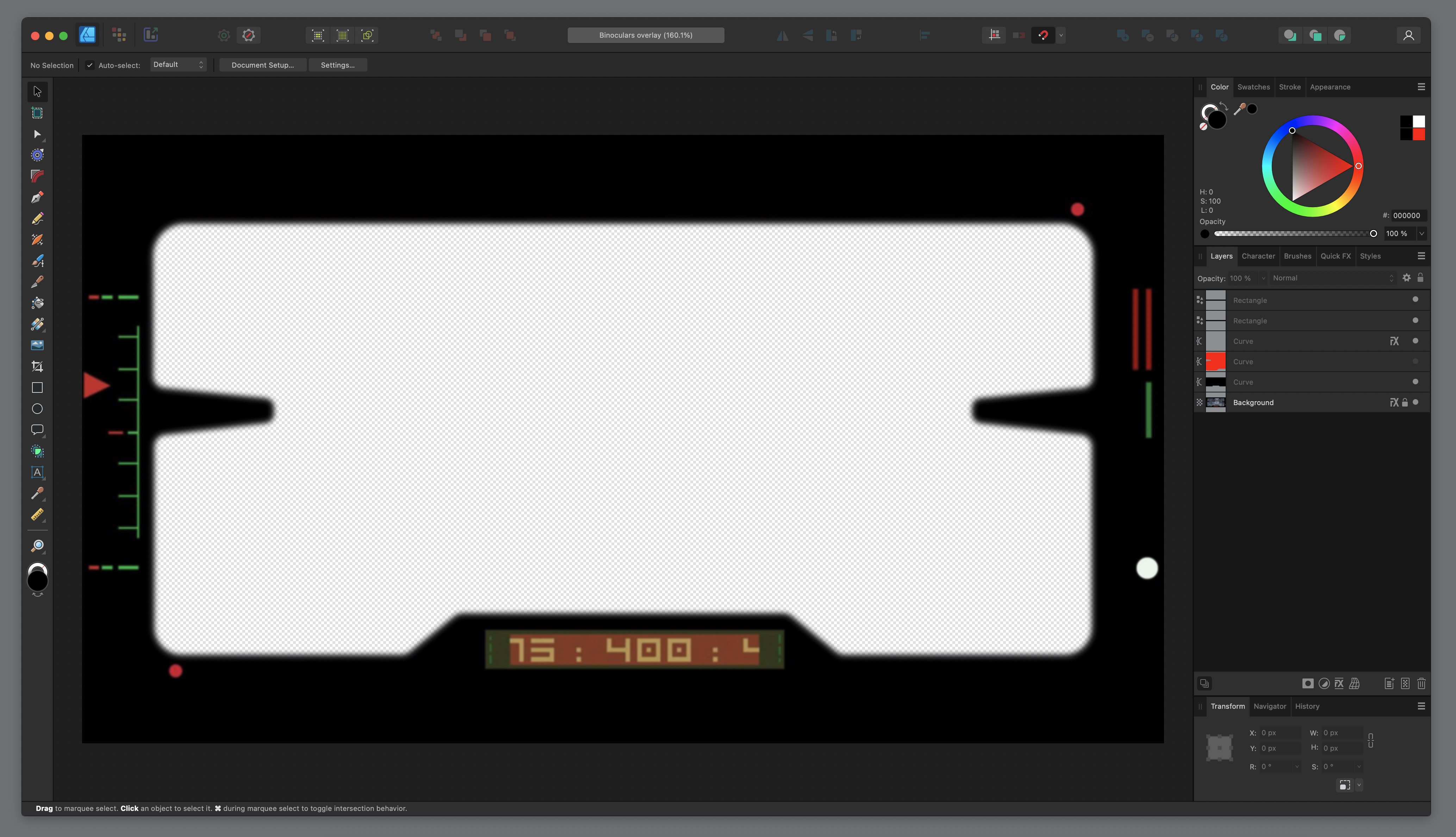
Task: Open the Normal blend mode dropdown
Action: coord(1332,278)
